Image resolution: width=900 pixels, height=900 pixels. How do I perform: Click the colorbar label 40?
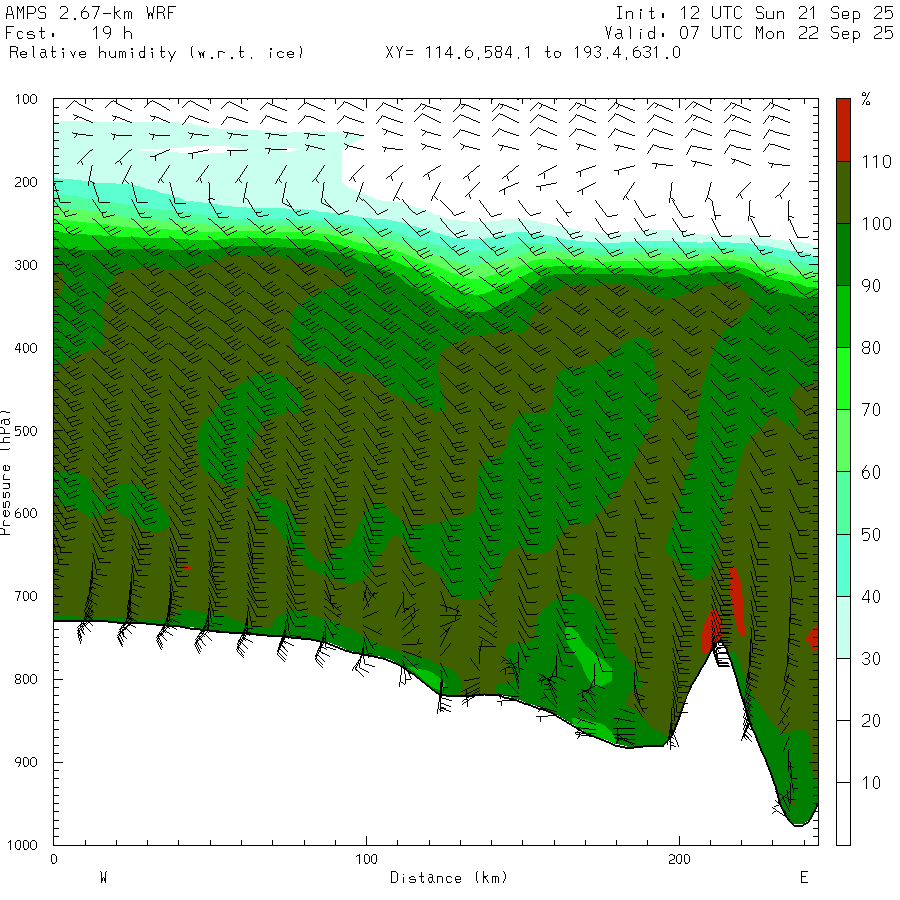coord(871,597)
